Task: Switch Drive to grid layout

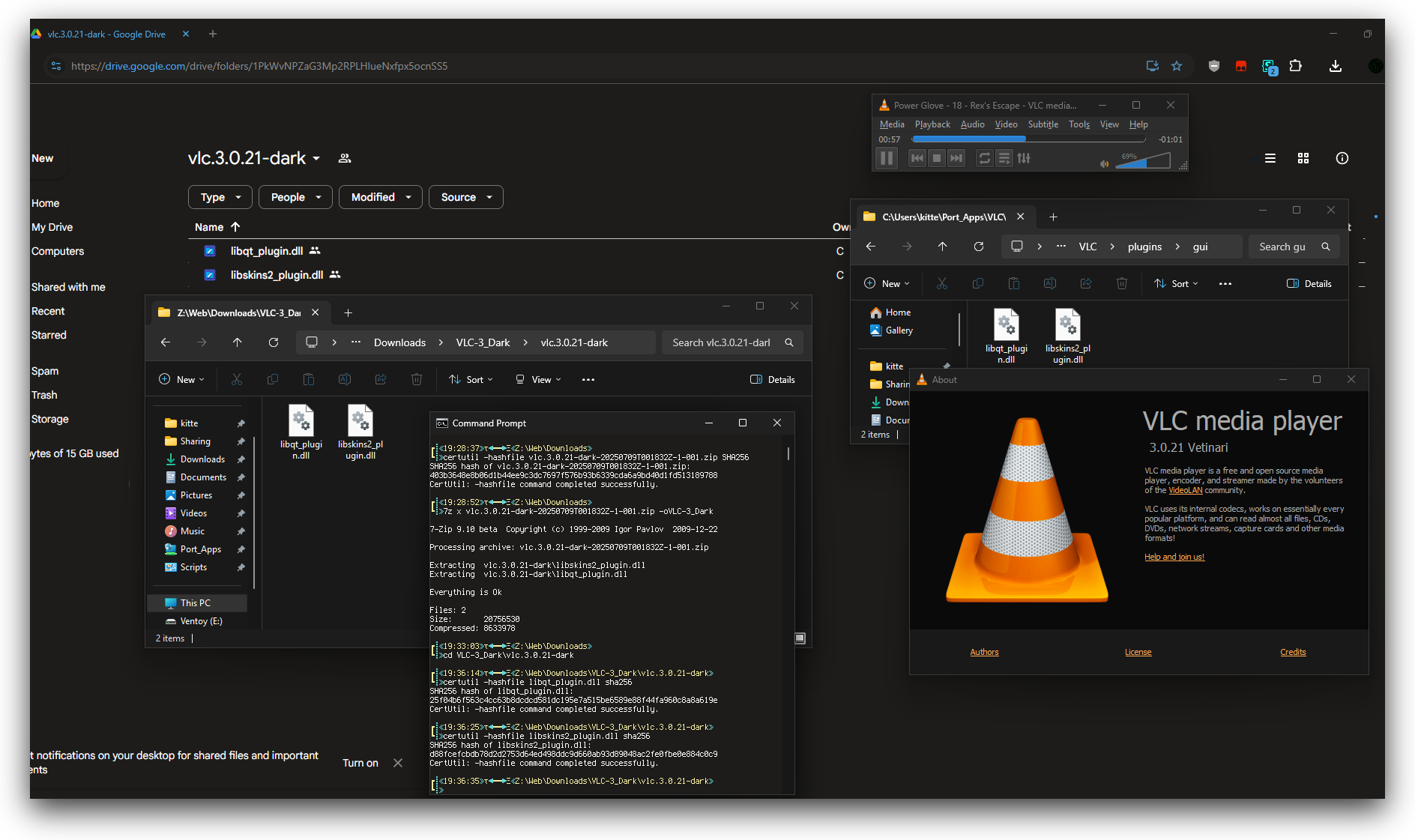Action: pyautogui.click(x=1303, y=158)
